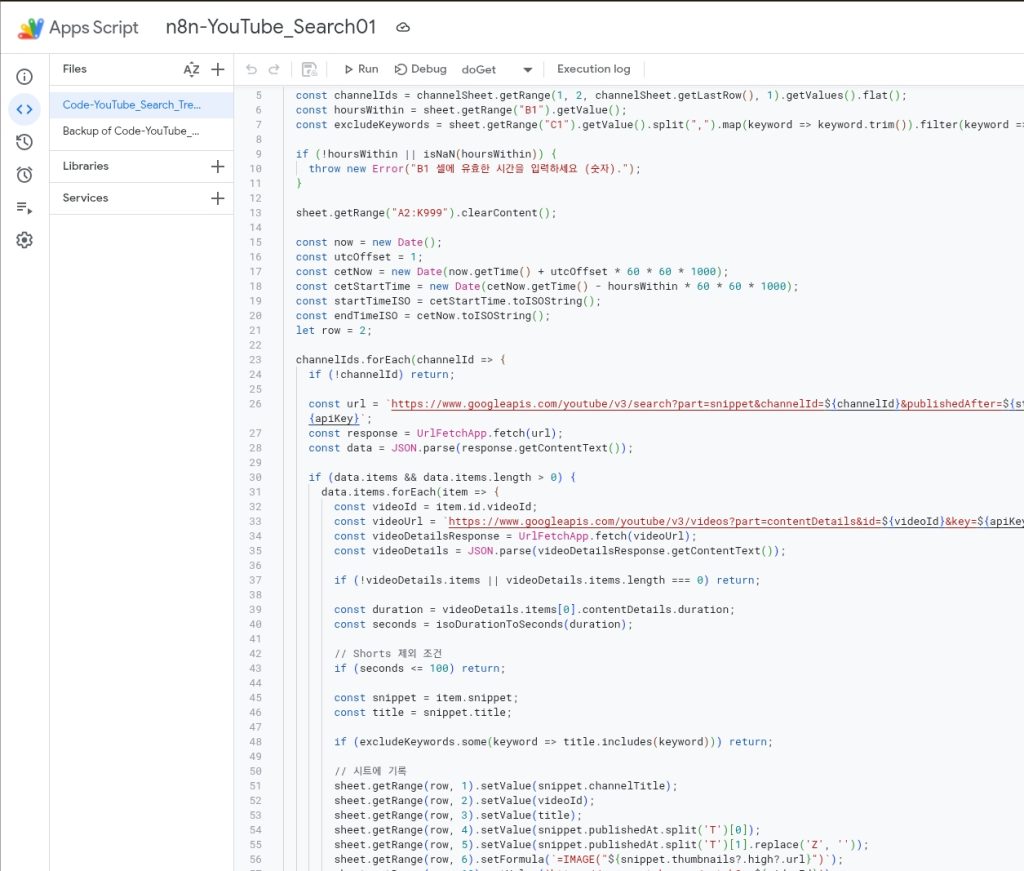Click the project title n8n-YouTube_Search01
This screenshot has width=1024, height=871.
click(270, 27)
